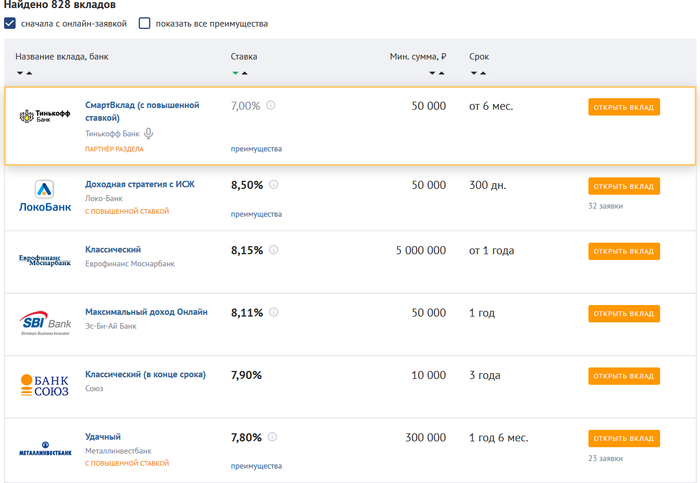The image size is (700, 483).
Task: Click 'Открыть вклад' for Металлинвестбанк
Action: click(624, 438)
